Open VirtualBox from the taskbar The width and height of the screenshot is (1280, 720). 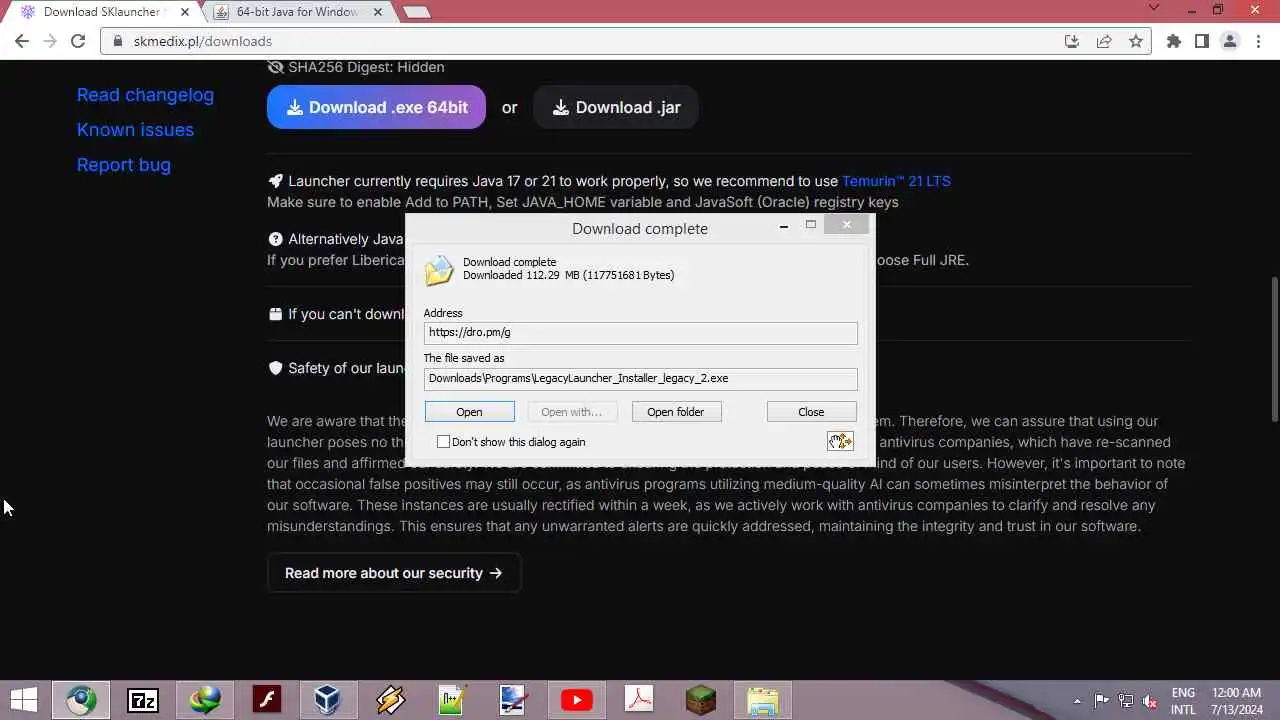(327, 700)
